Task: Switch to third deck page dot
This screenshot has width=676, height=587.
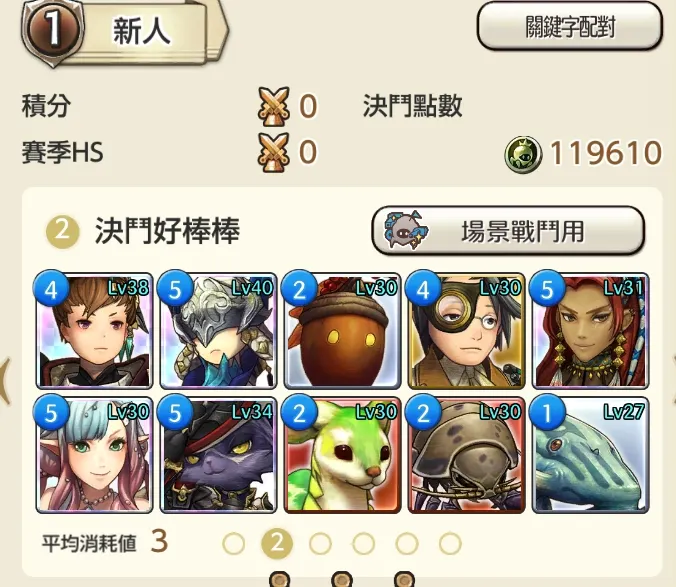Action: tap(320, 543)
